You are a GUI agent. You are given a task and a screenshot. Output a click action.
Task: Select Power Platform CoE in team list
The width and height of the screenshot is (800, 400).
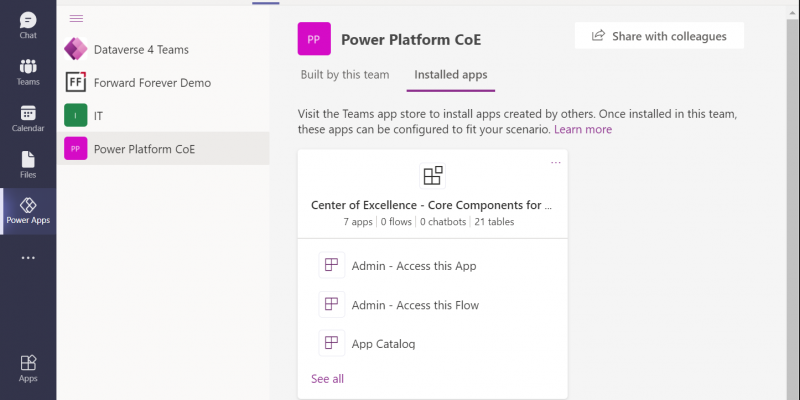pyautogui.click(x=163, y=148)
